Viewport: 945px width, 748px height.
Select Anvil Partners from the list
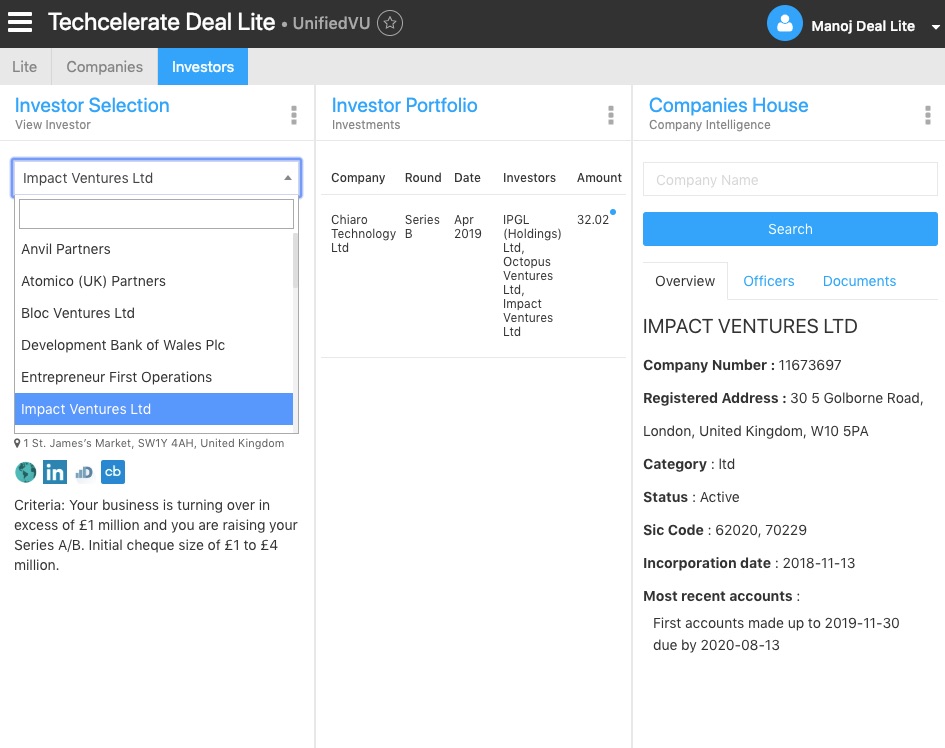pos(66,249)
